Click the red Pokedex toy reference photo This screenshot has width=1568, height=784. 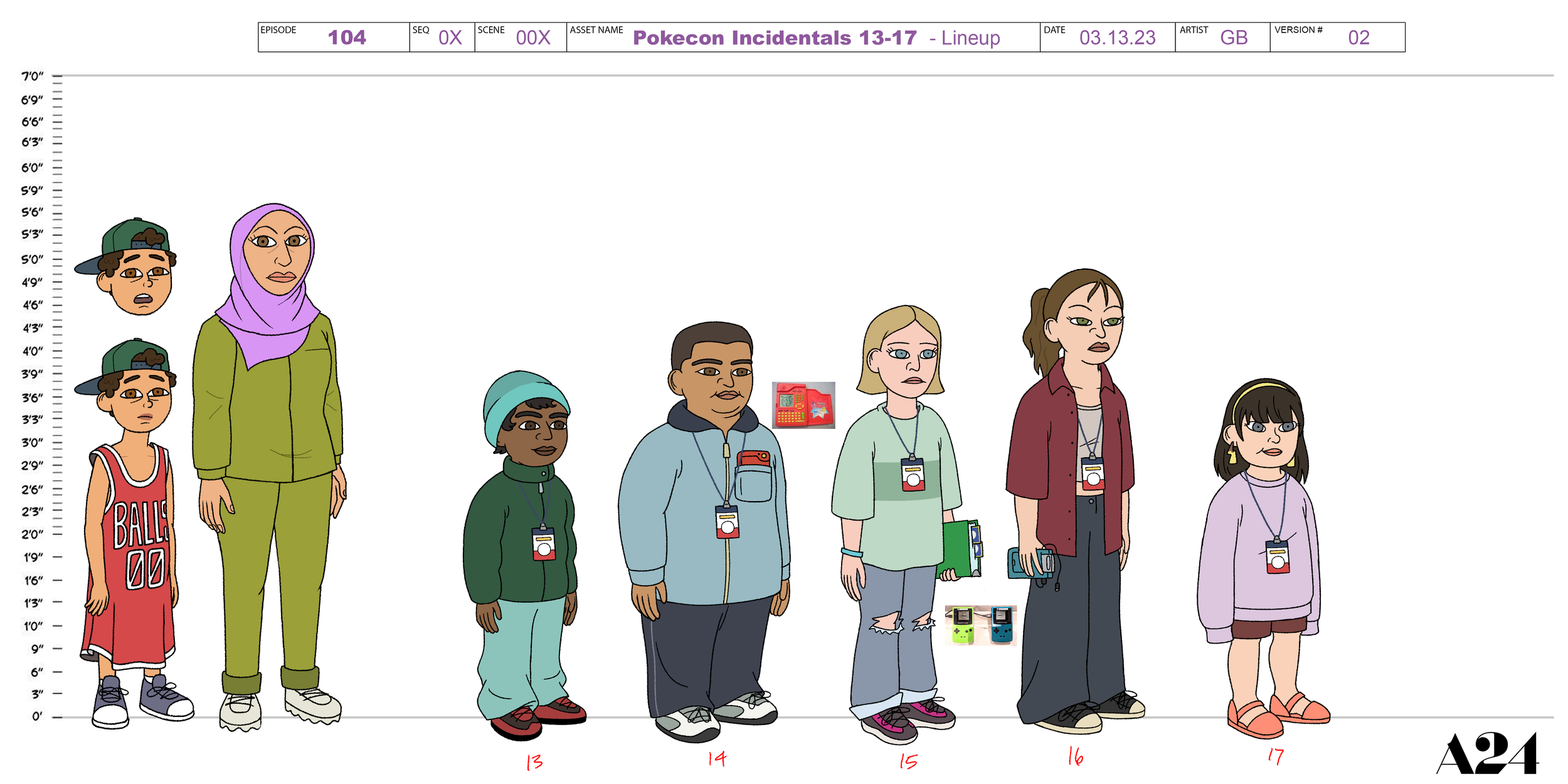(803, 405)
